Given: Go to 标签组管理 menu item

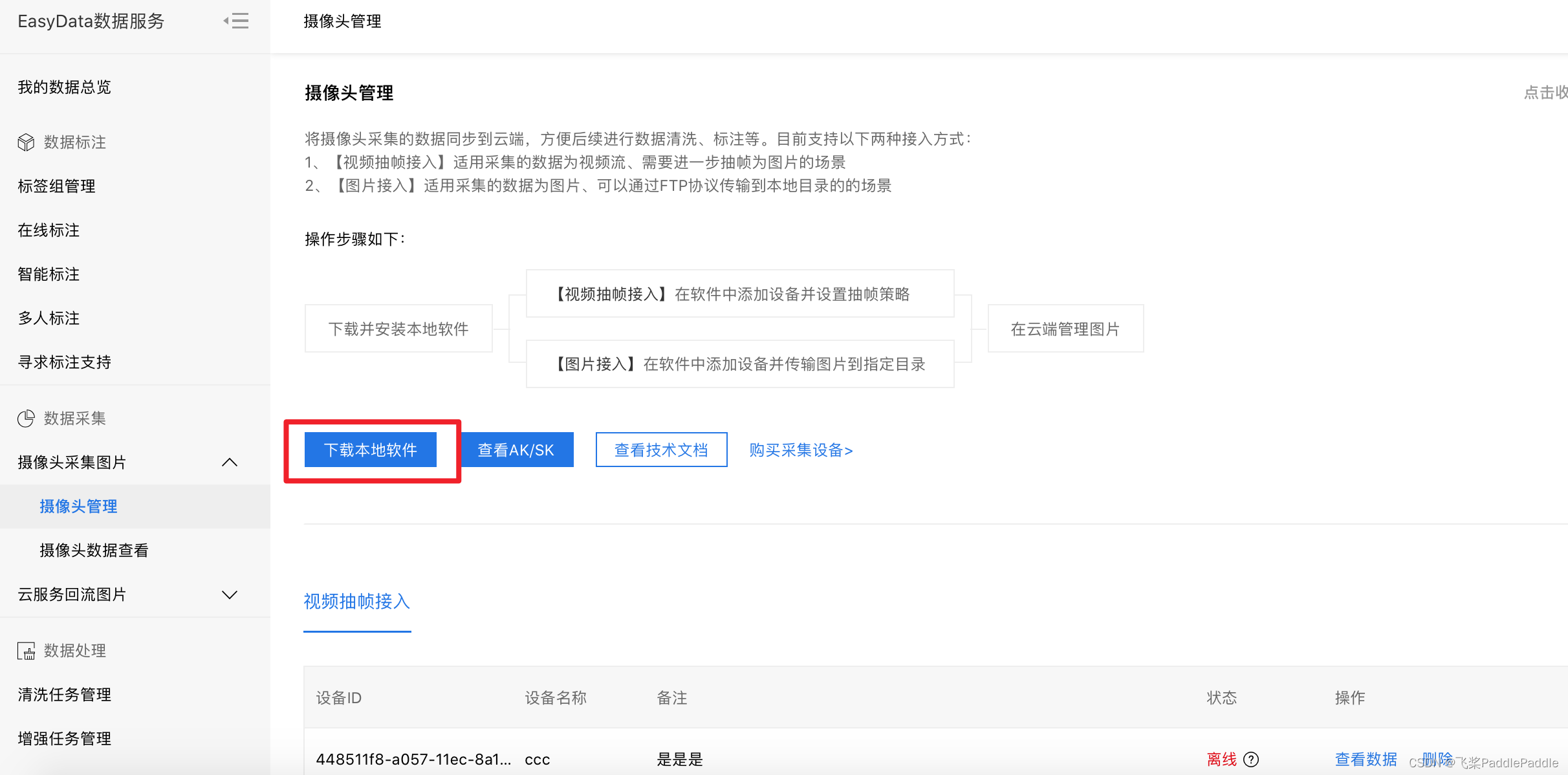Looking at the screenshot, I should (x=57, y=186).
